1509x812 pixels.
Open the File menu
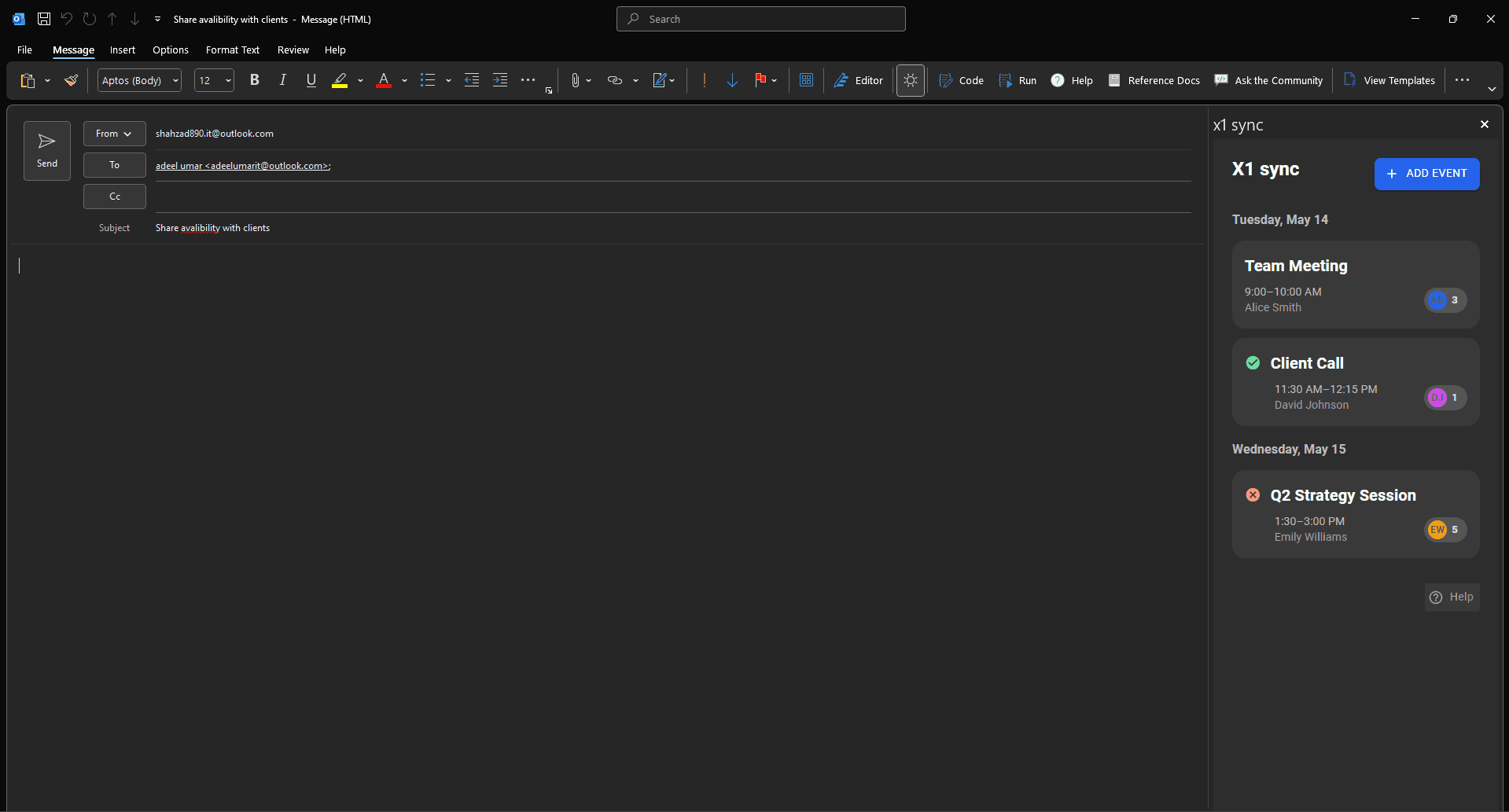pos(24,50)
